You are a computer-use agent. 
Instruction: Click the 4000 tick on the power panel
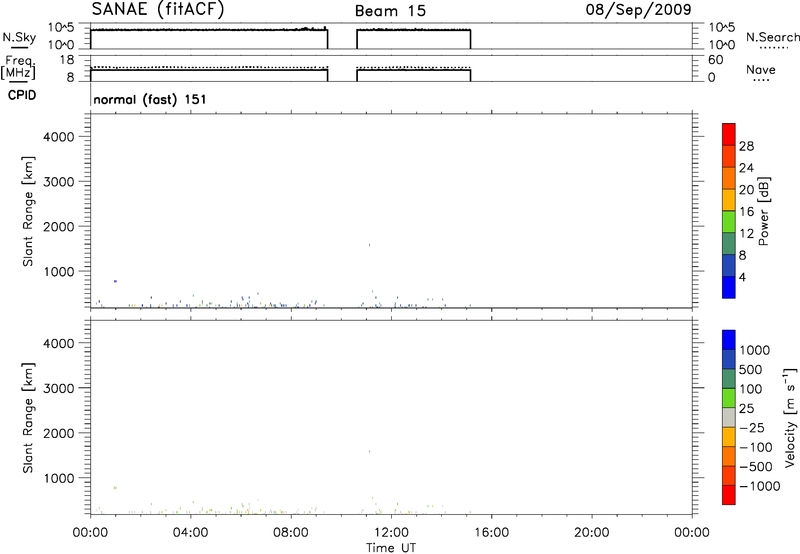coord(59,137)
